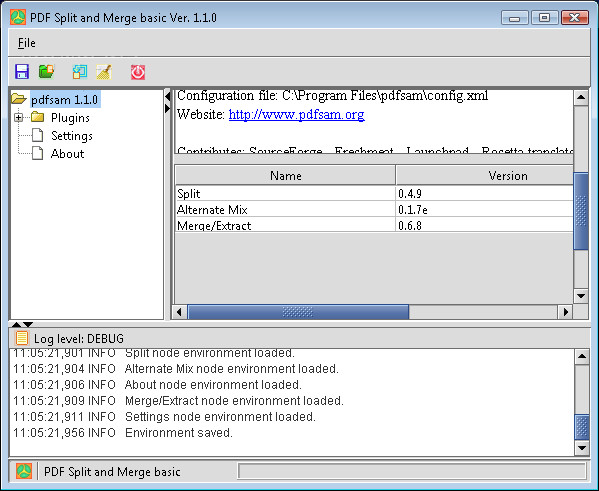
Task: Select the About tree item
Action: 67,154
